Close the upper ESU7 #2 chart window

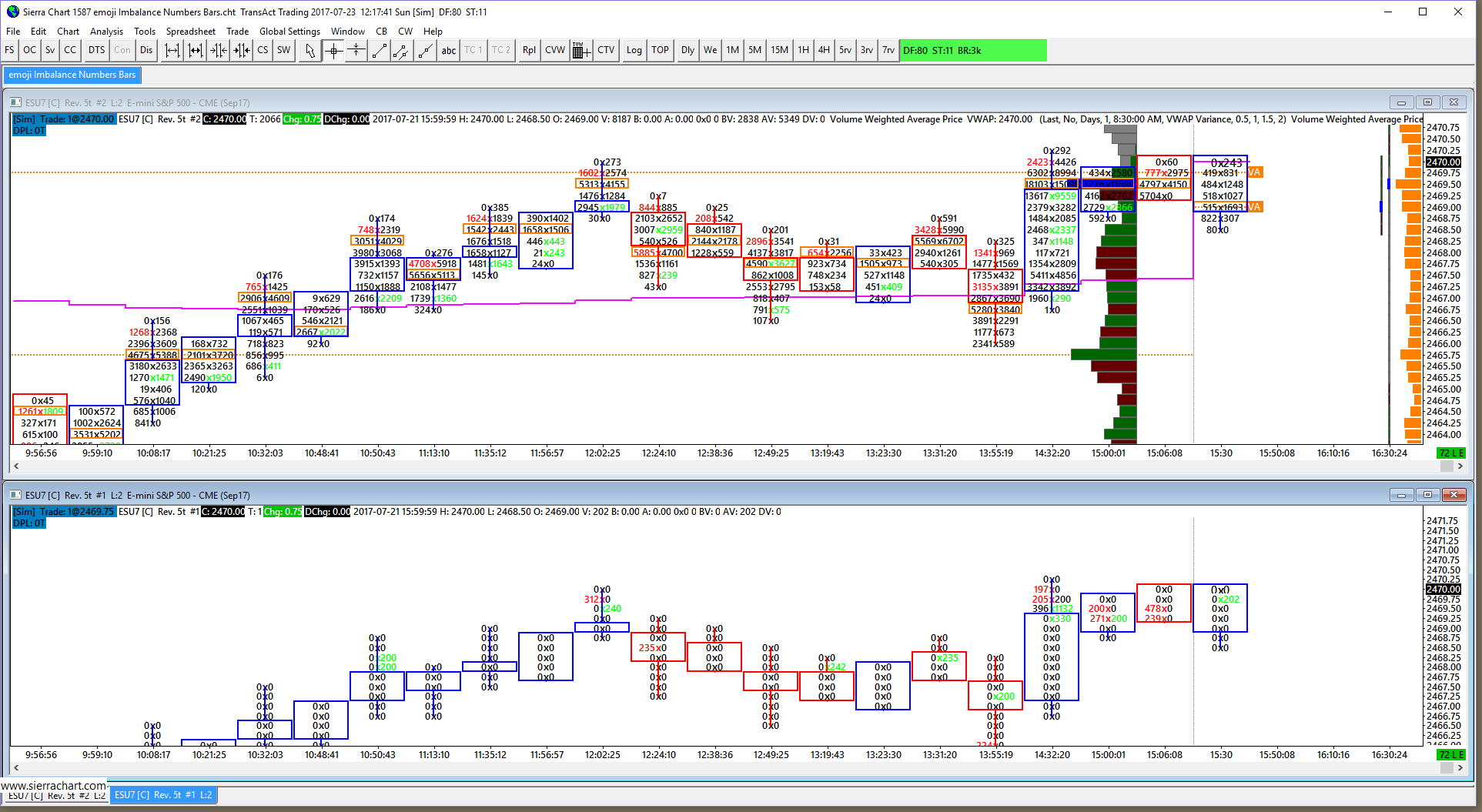tap(1454, 102)
